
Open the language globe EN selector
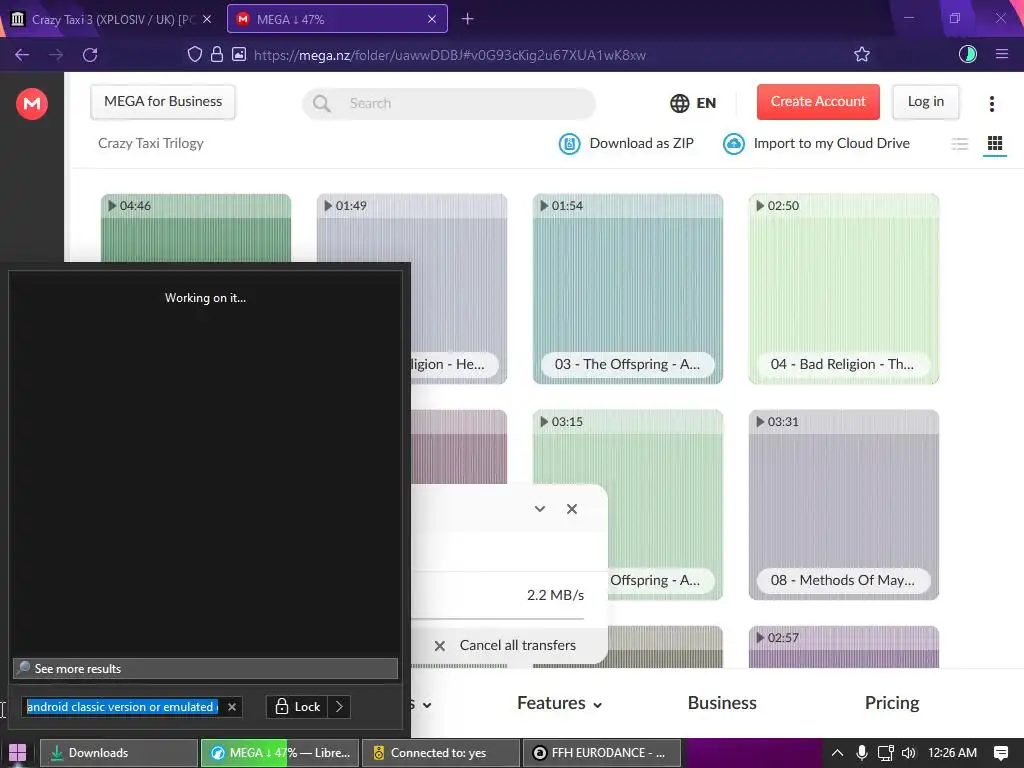click(x=693, y=103)
